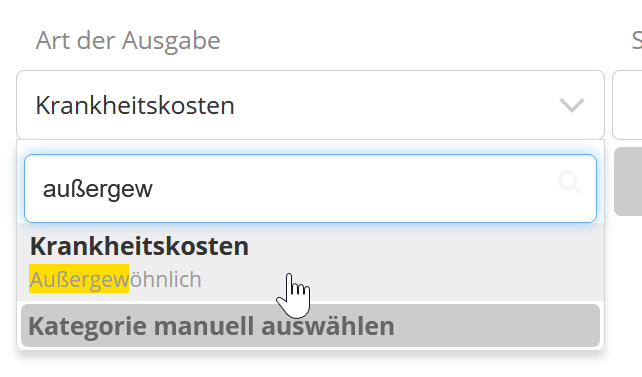The width and height of the screenshot is (642, 377).
Task: Click the Art der Ausgabe label
Action: click(x=128, y=41)
